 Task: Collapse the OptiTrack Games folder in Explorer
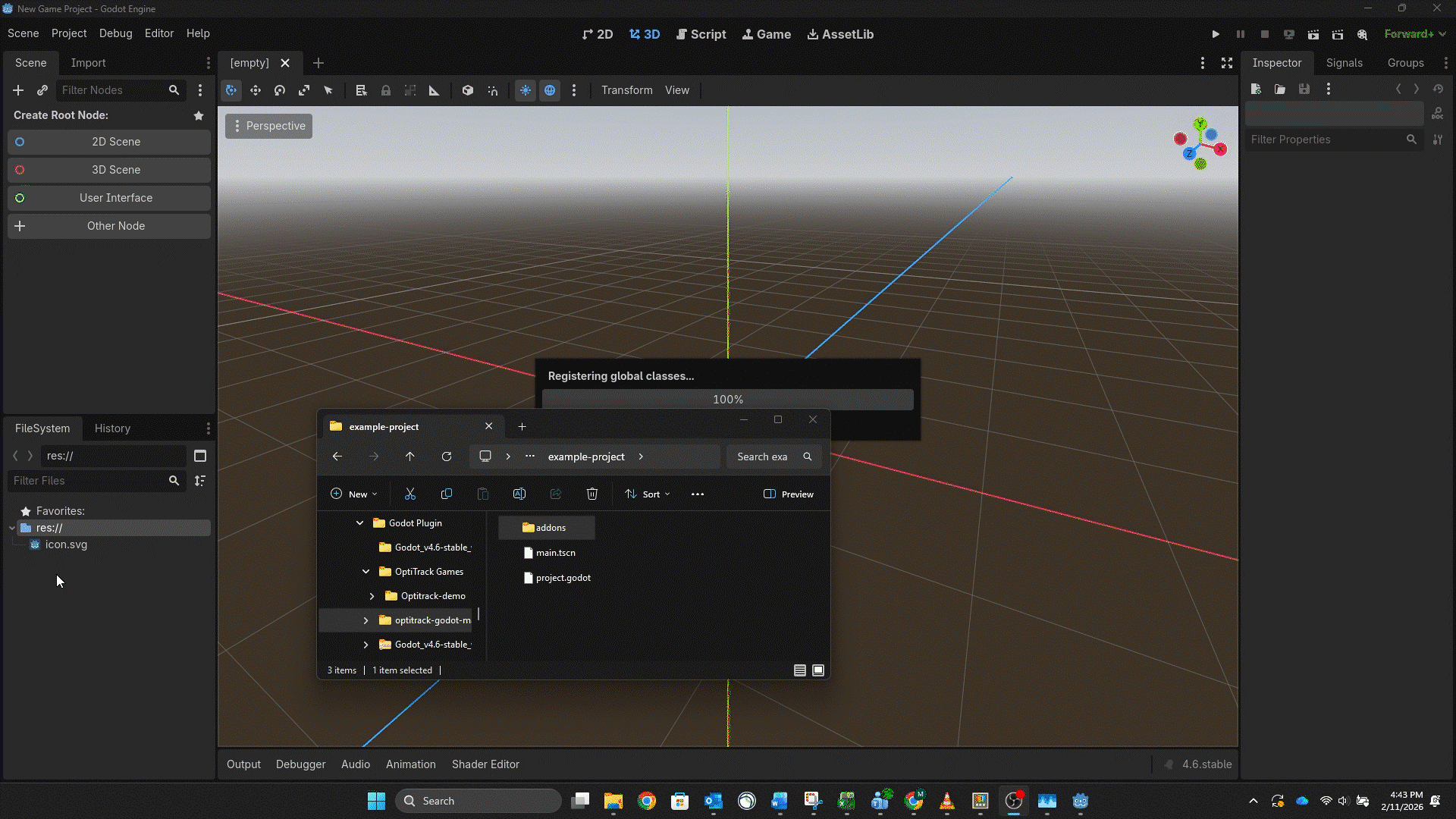[x=365, y=571]
